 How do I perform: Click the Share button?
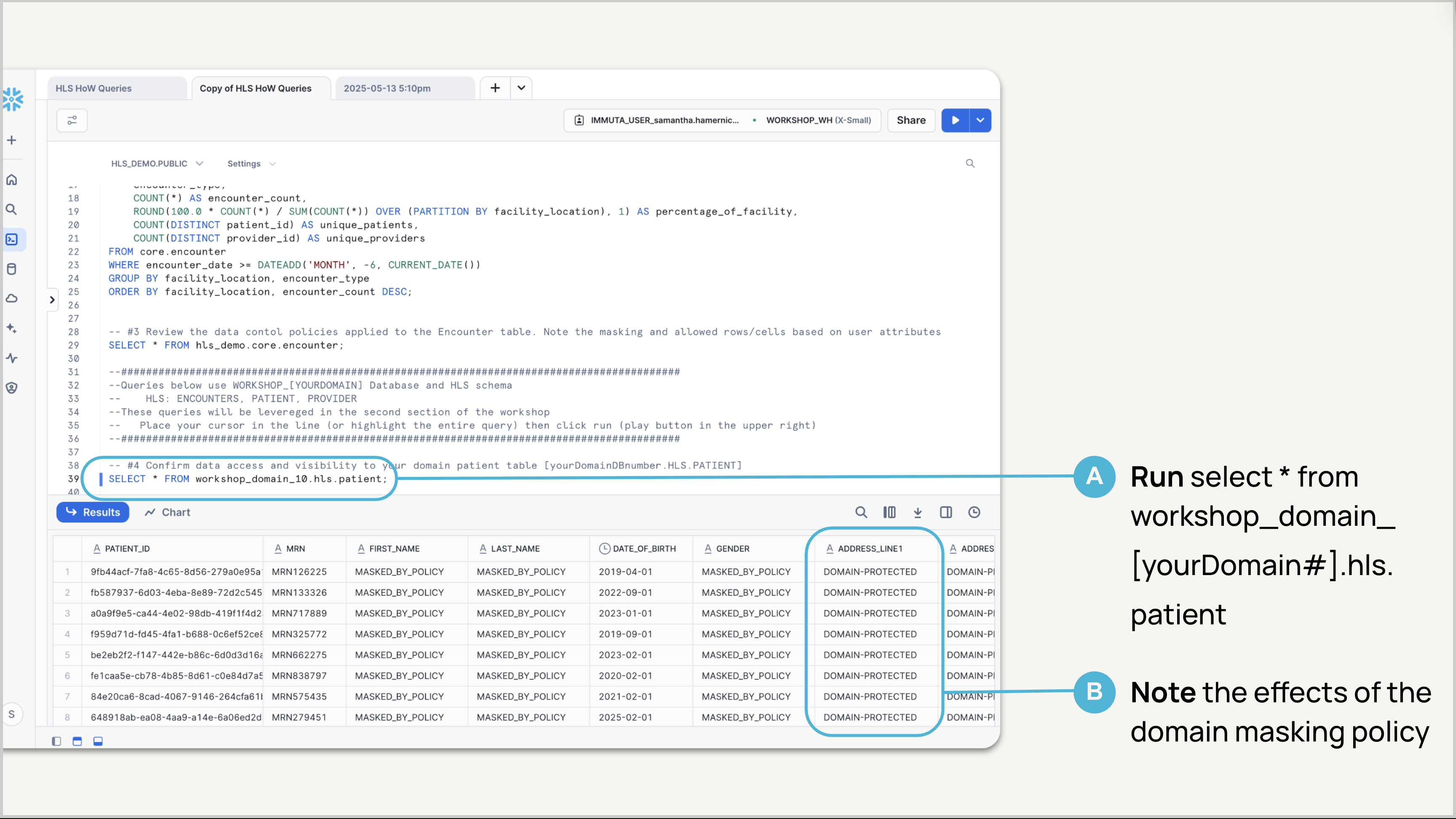(910, 120)
